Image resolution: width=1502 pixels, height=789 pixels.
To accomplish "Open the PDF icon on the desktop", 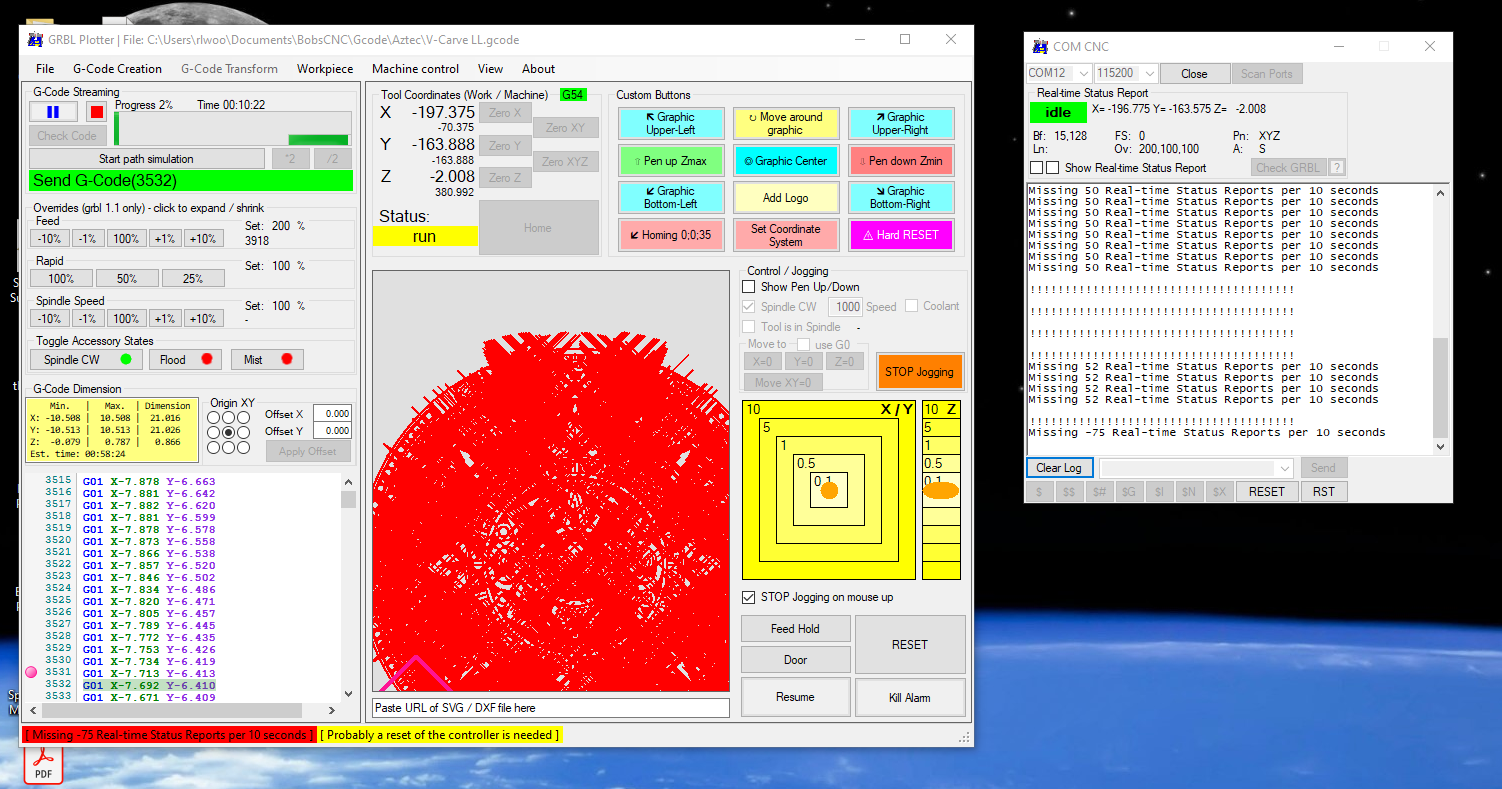I will 43,765.
